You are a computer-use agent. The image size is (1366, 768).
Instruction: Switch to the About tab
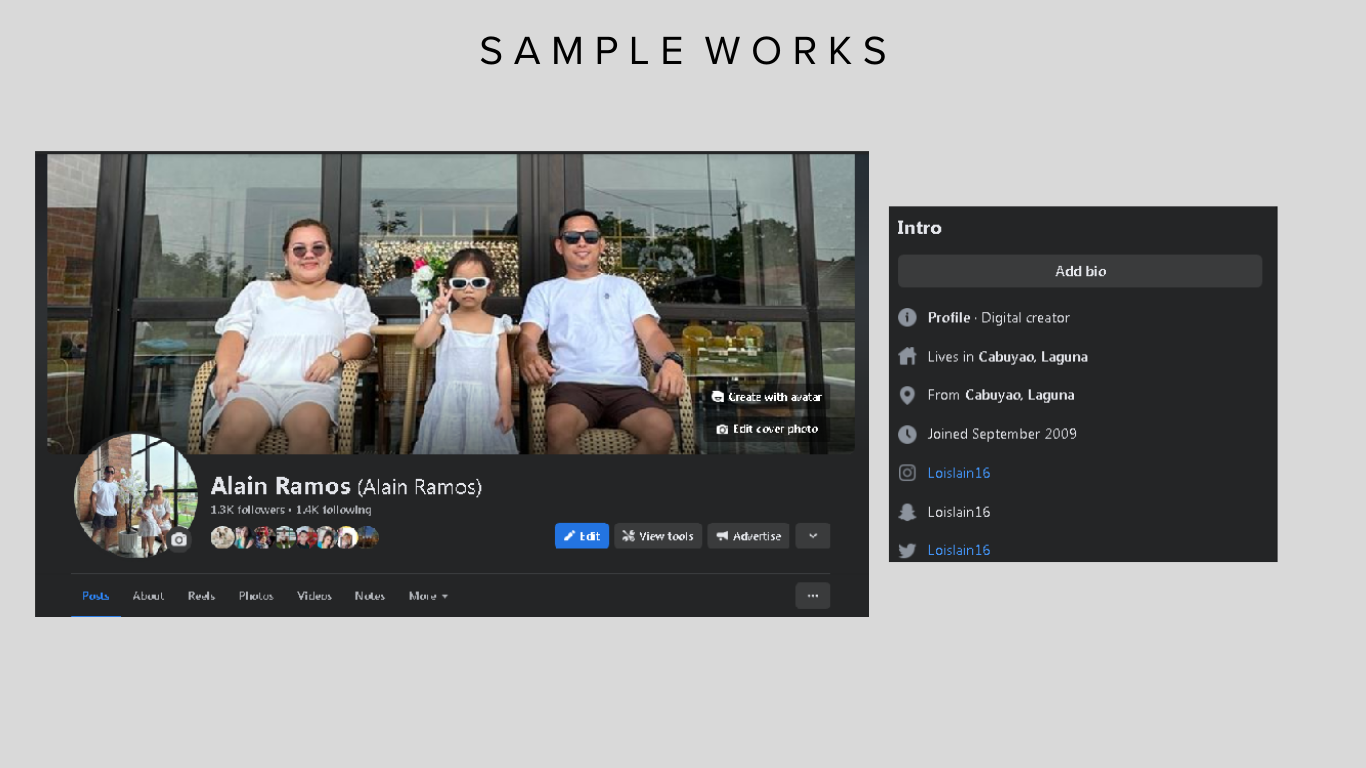pos(148,596)
